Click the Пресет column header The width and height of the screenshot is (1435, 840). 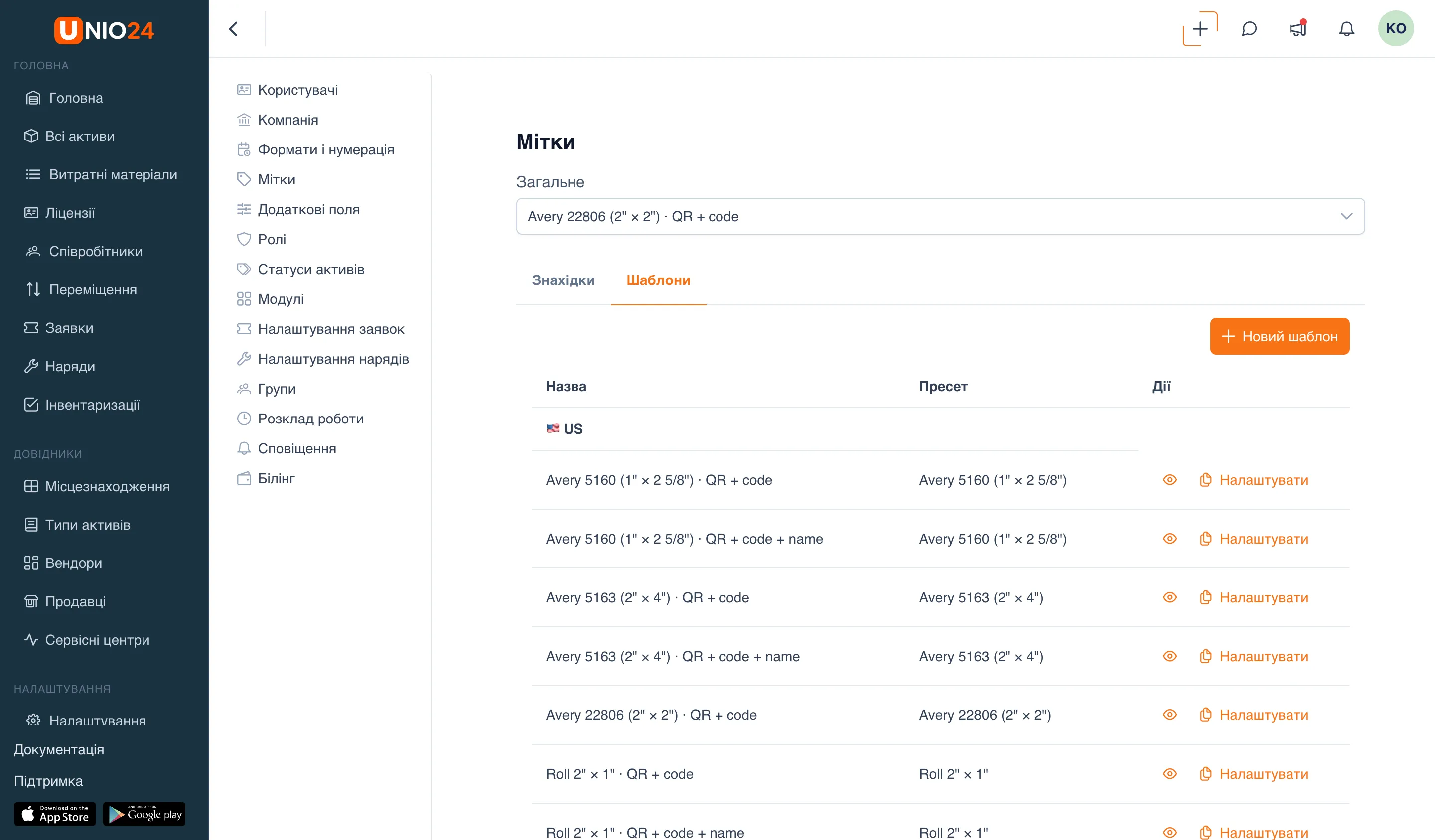(x=943, y=387)
